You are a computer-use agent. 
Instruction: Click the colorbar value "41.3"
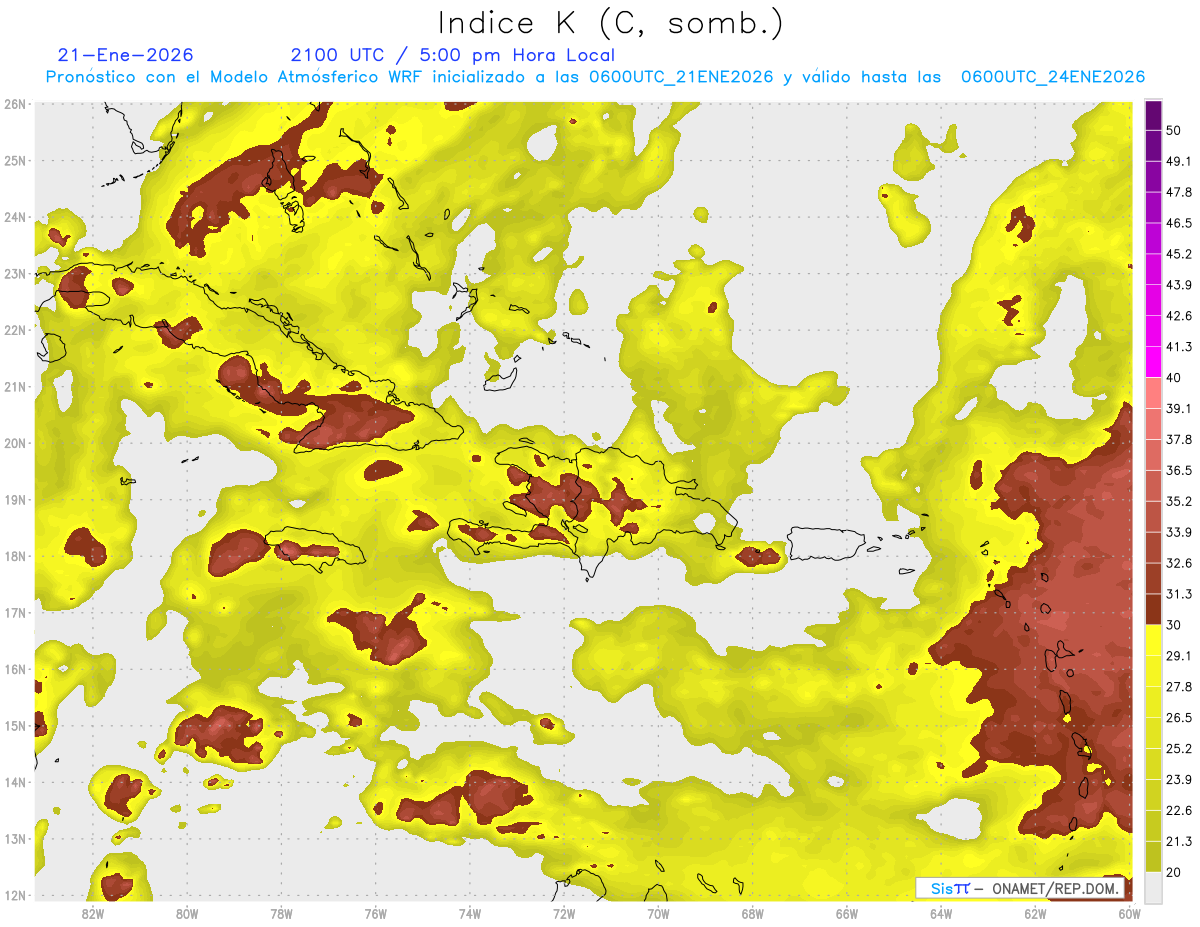pyautogui.click(x=1178, y=347)
